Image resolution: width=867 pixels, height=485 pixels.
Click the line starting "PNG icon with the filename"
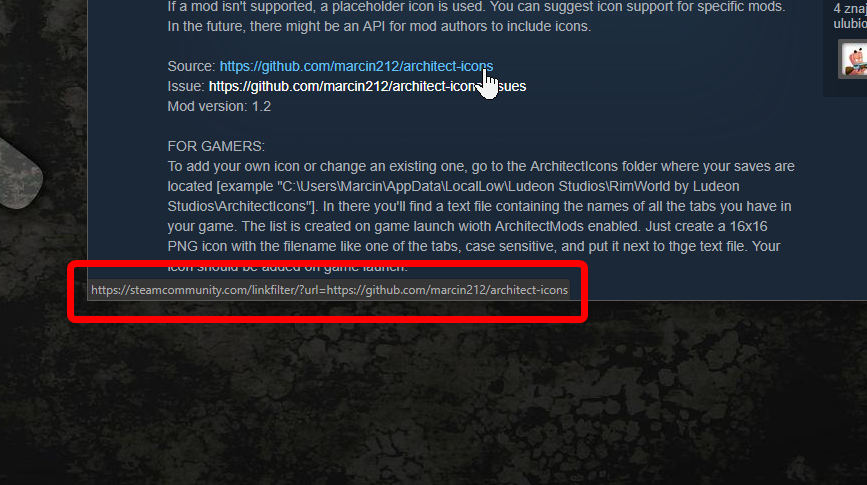[474, 246]
